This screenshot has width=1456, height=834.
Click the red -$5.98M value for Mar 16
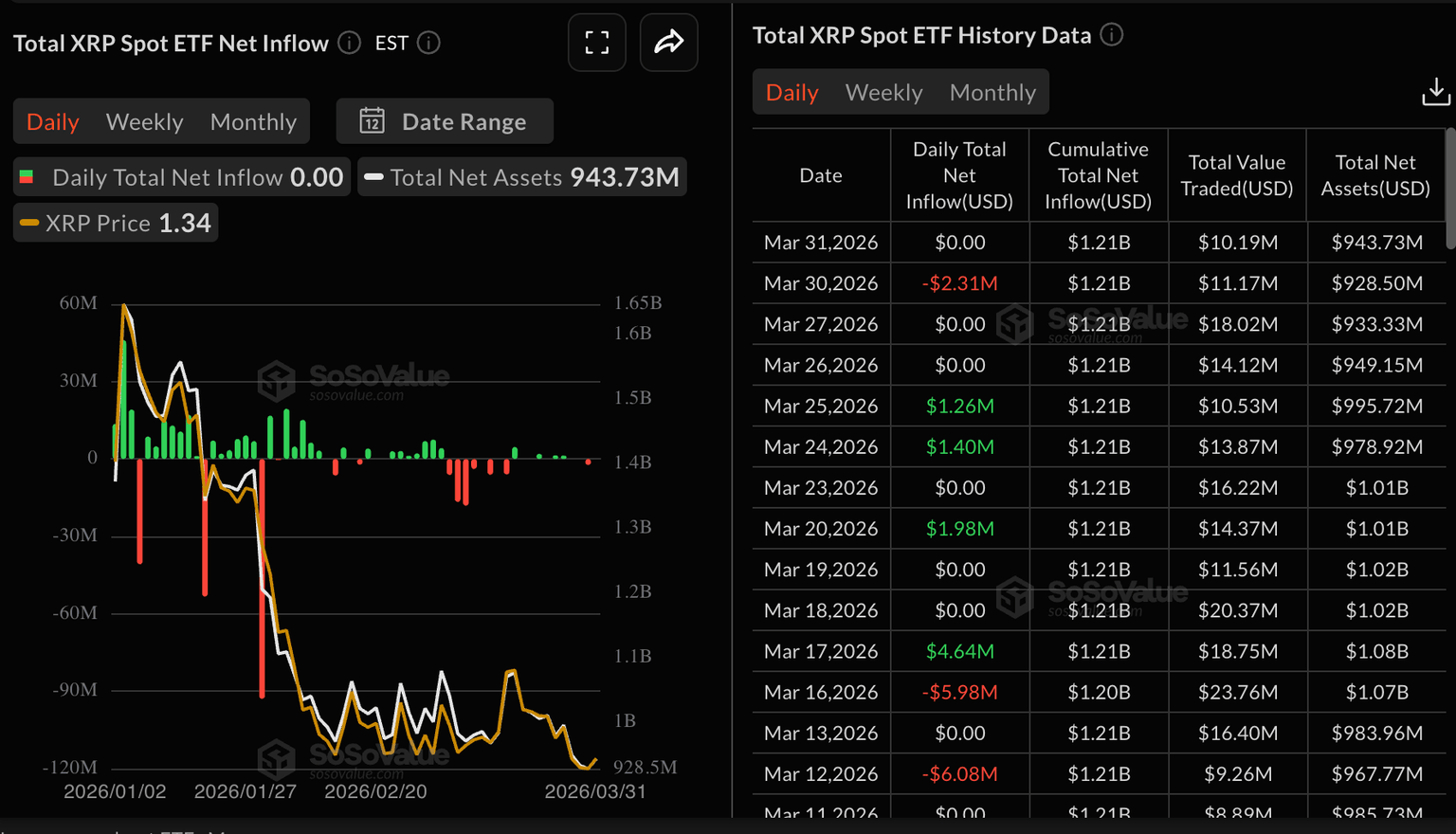point(959,692)
